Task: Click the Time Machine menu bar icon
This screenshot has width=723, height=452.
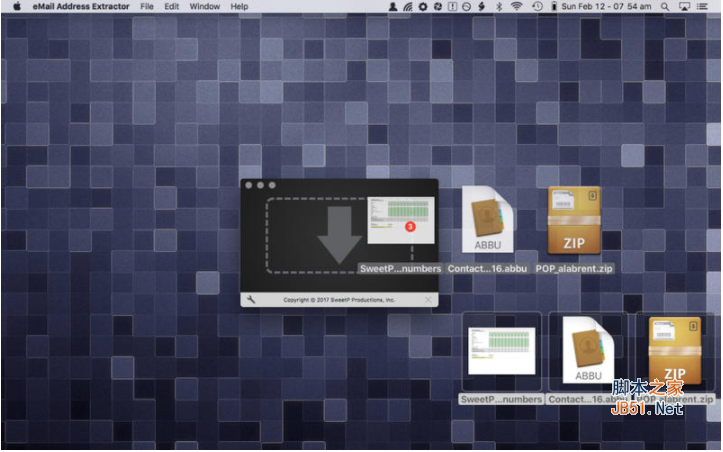Action: [x=539, y=7]
